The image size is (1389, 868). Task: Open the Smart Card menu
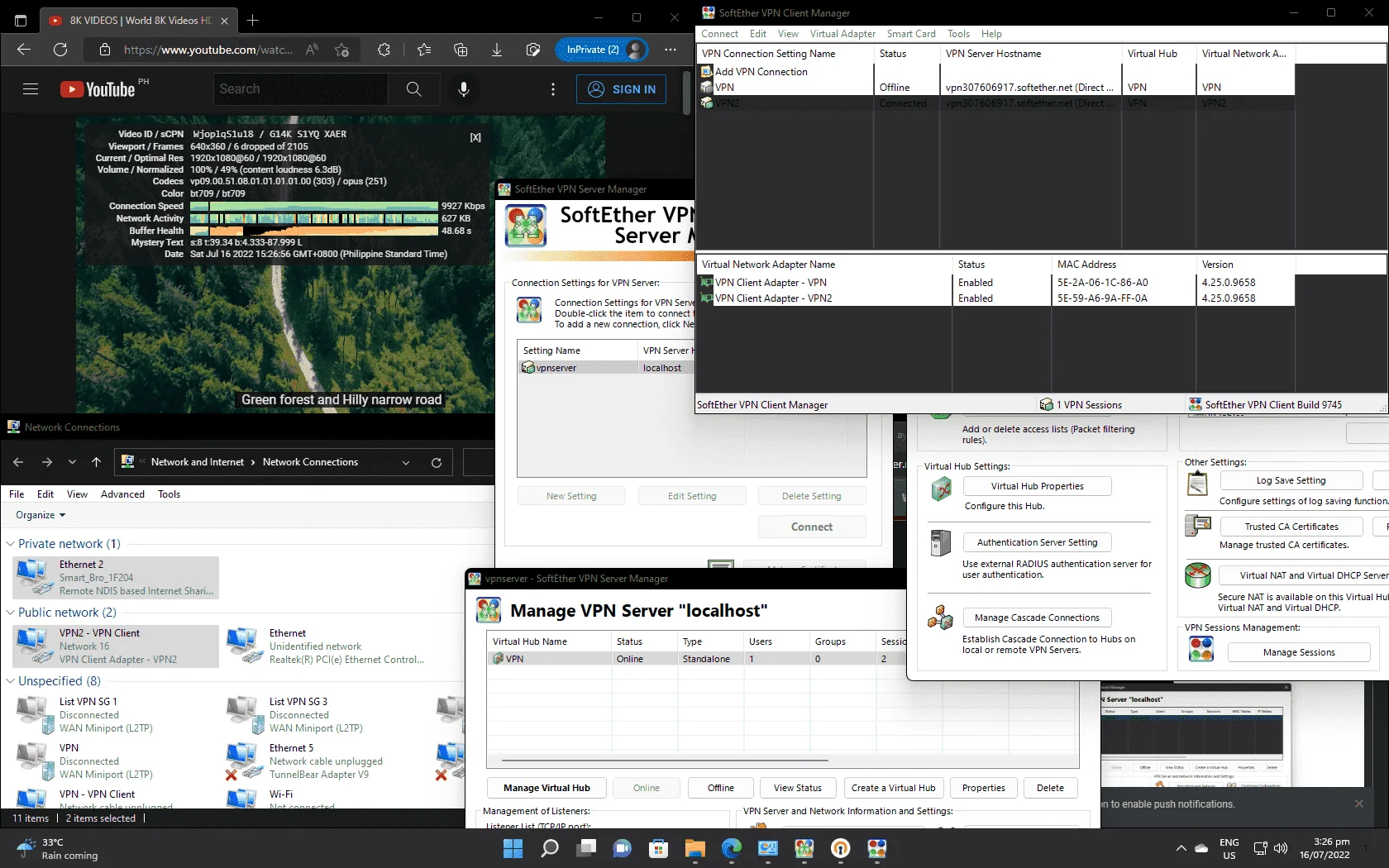[911, 34]
